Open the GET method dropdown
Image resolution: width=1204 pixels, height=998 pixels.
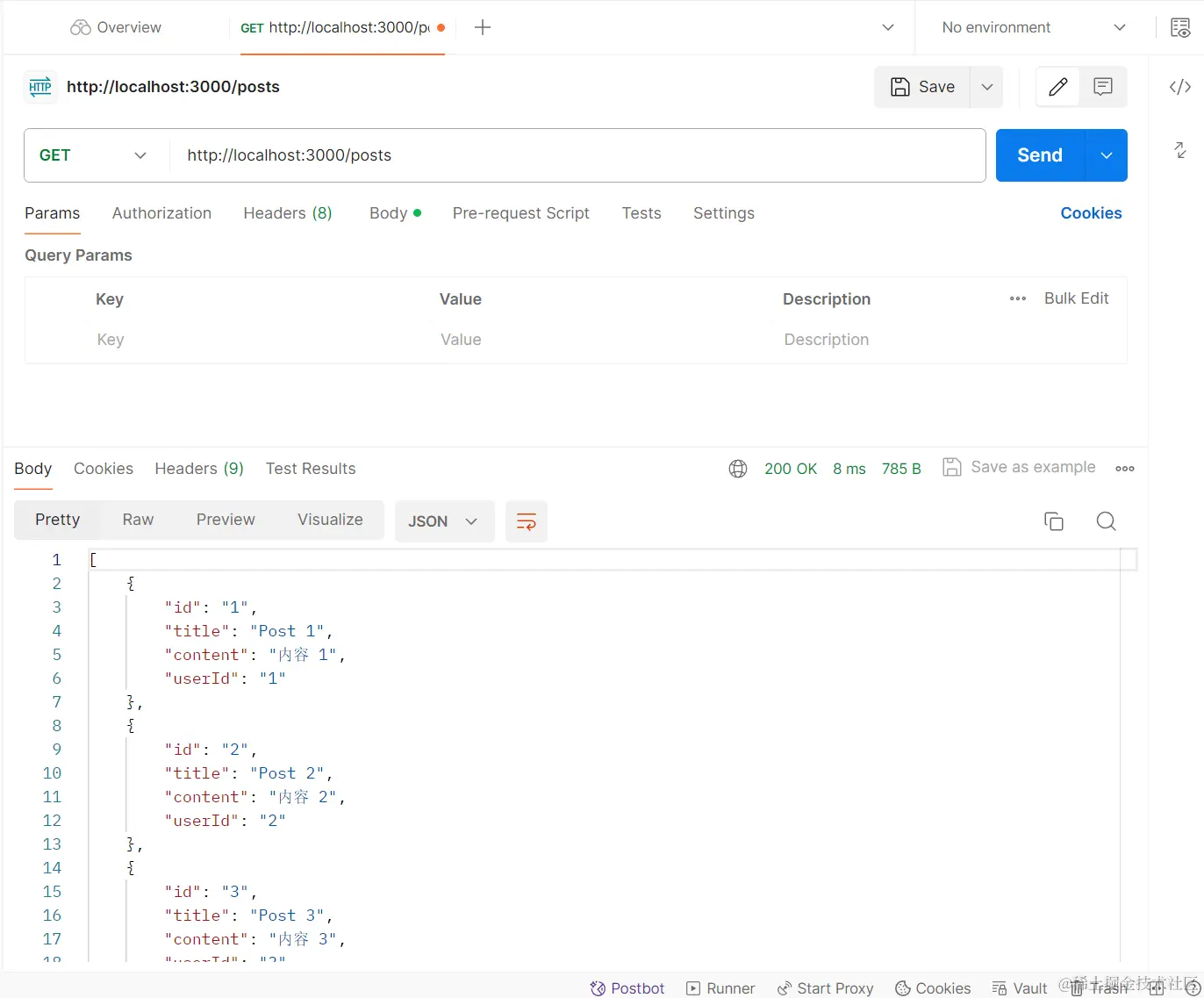tap(93, 155)
